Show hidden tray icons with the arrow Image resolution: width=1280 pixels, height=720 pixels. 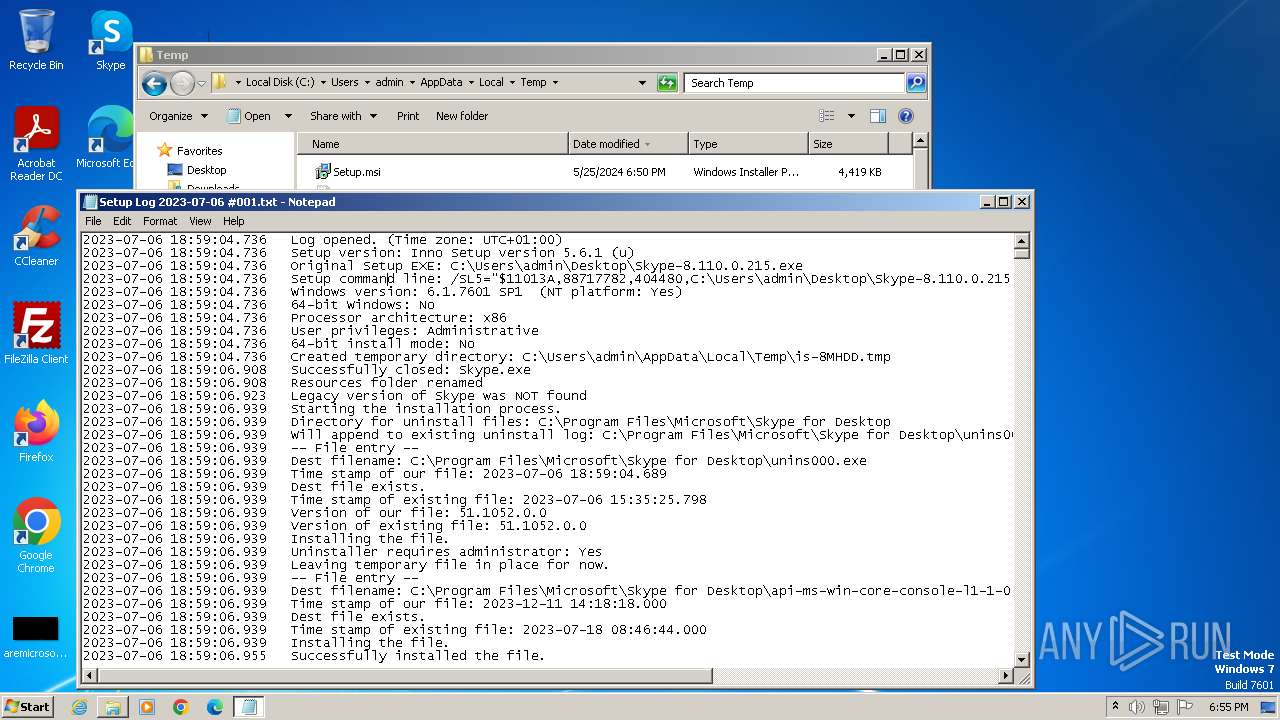(x=1115, y=707)
